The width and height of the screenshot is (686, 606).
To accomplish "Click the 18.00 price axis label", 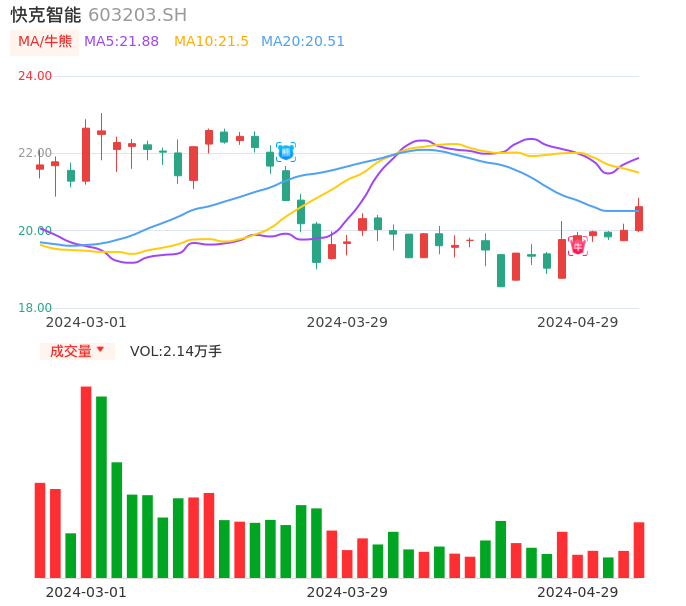I will 35,308.
